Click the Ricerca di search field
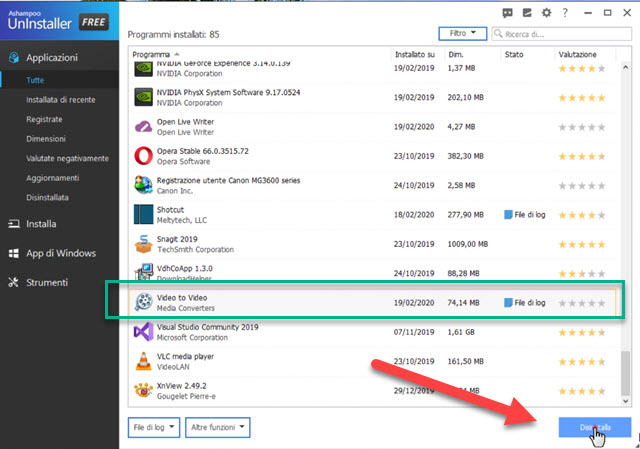This screenshot has height=449, width=640. 562,34
